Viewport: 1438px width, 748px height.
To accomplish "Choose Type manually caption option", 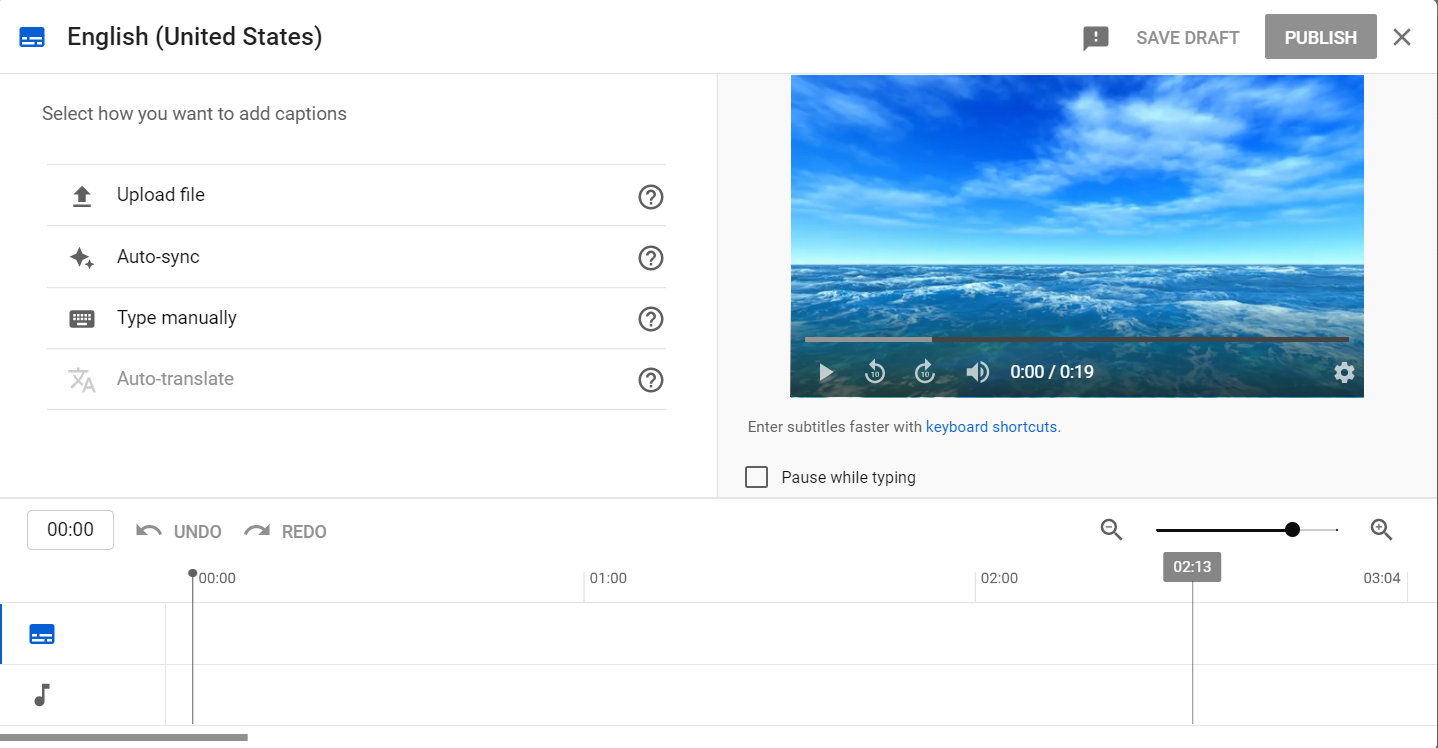I will tap(356, 318).
